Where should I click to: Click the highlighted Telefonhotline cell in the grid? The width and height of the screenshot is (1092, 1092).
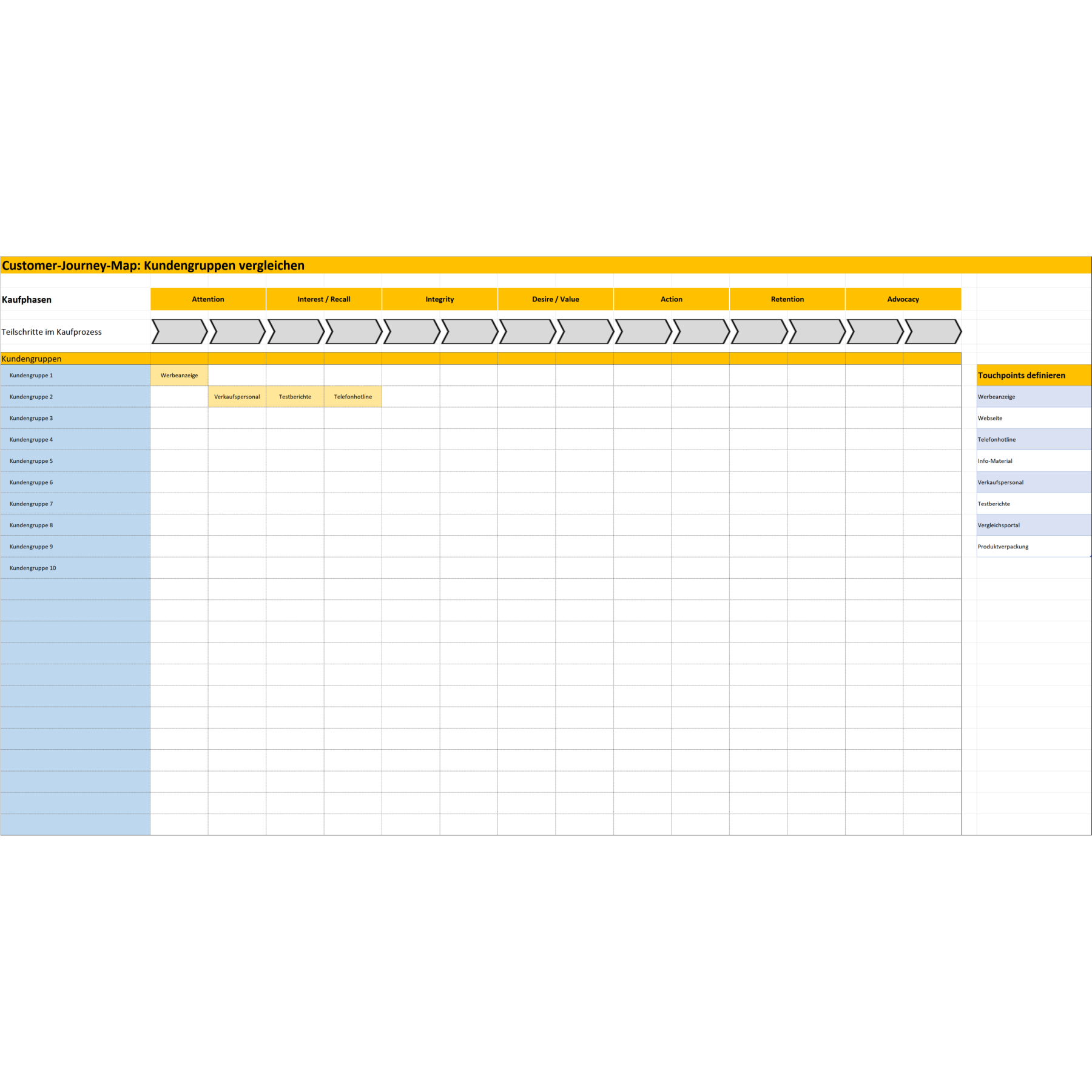click(353, 397)
